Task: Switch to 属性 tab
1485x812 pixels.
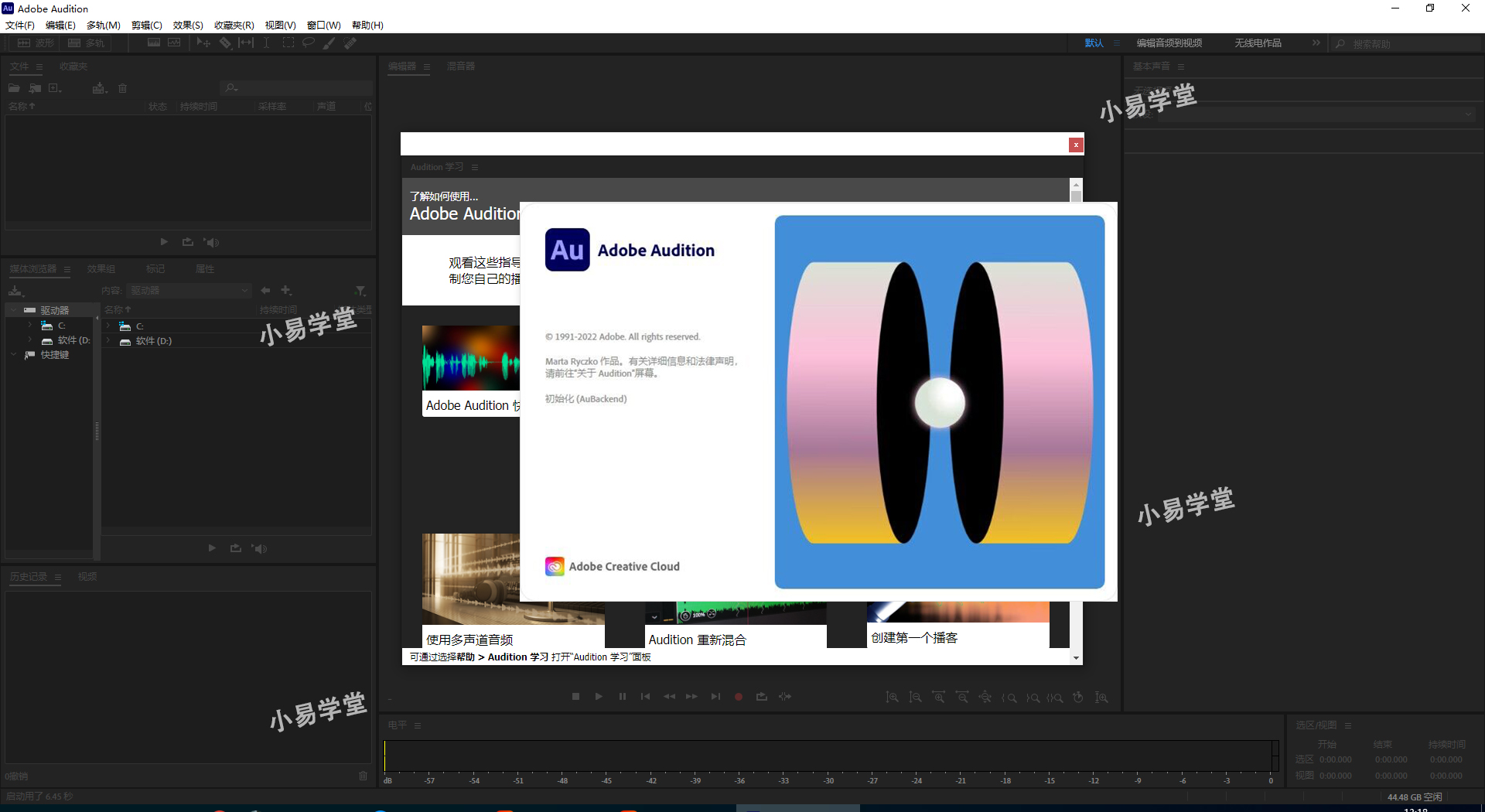Action: coord(205,269)
